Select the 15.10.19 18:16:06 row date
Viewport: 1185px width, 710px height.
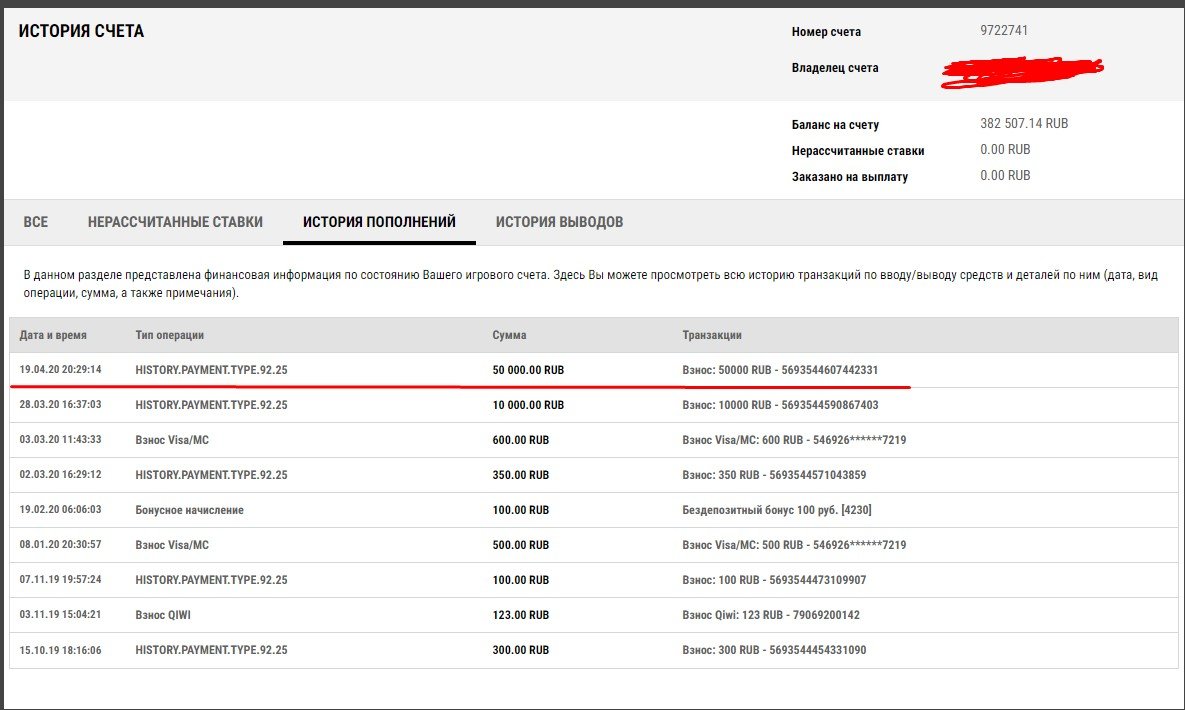point(60,650)
